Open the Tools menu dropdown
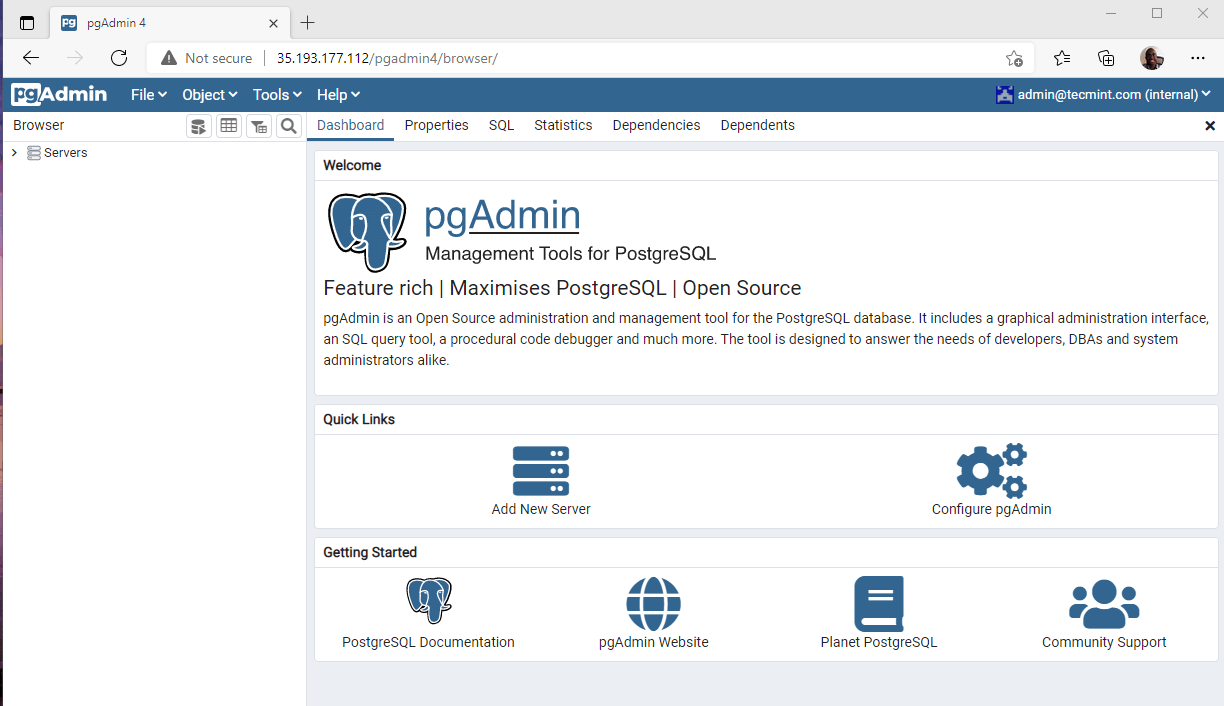This screenshot has height=706, width=1224. (x=277, y=94)
